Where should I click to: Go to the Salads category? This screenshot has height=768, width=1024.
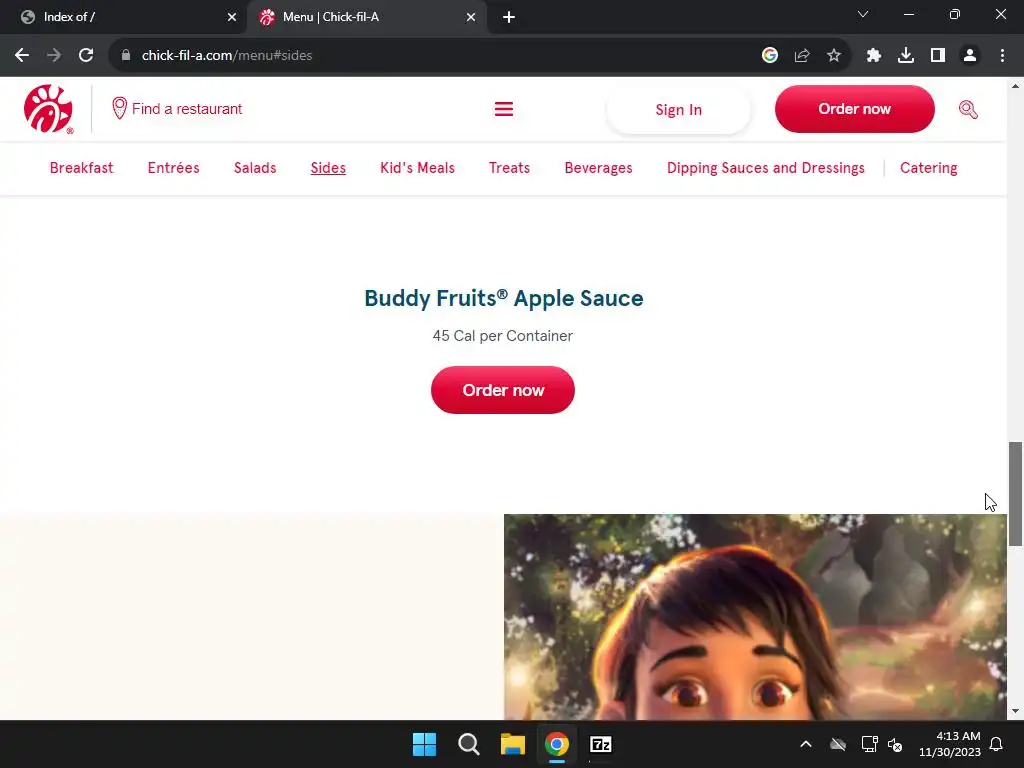coord(255,168)
